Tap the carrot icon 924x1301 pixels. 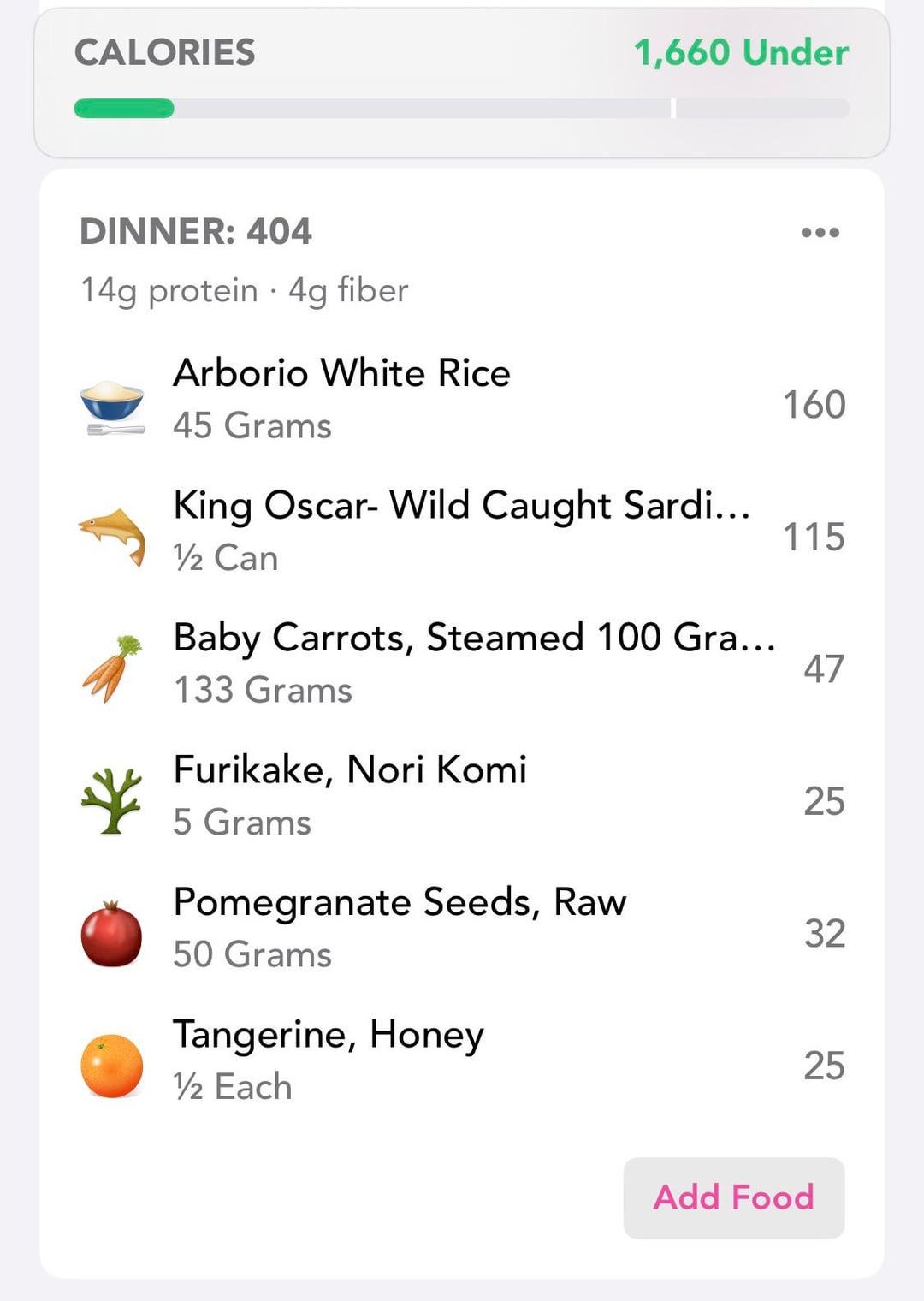(x=112, y=668)
